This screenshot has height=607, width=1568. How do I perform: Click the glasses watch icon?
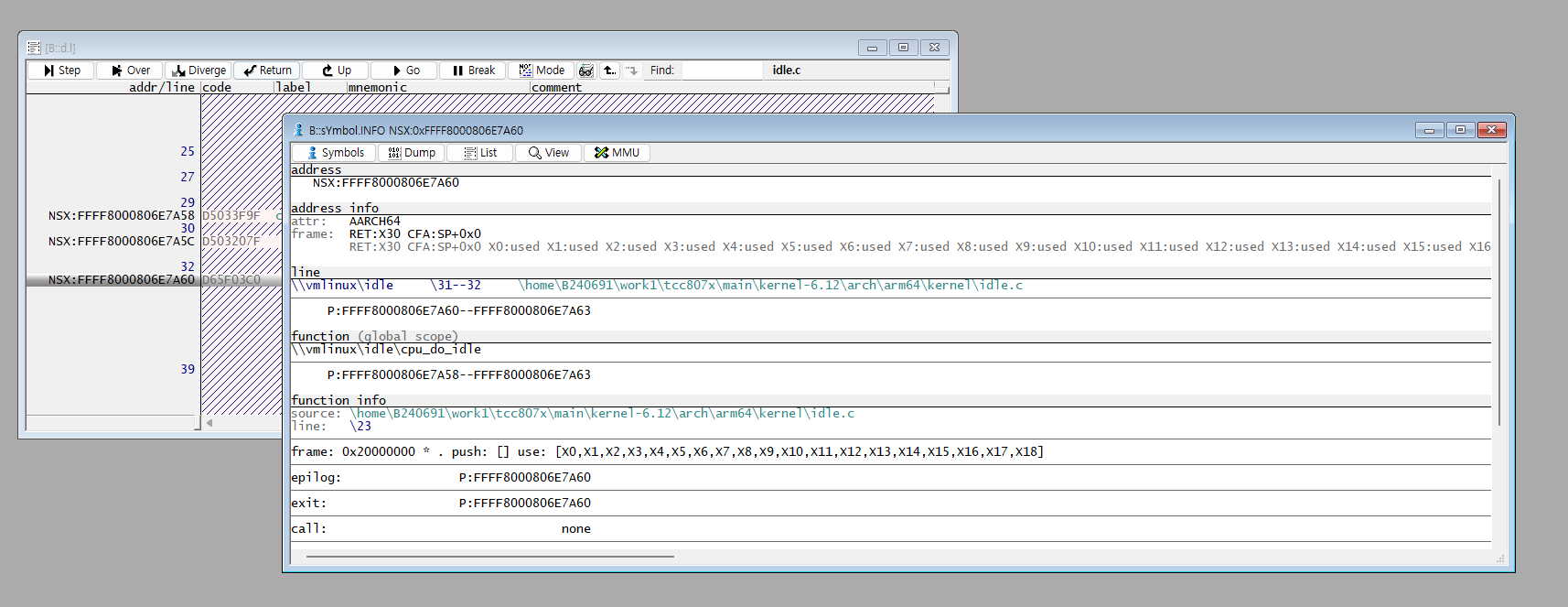586,70
